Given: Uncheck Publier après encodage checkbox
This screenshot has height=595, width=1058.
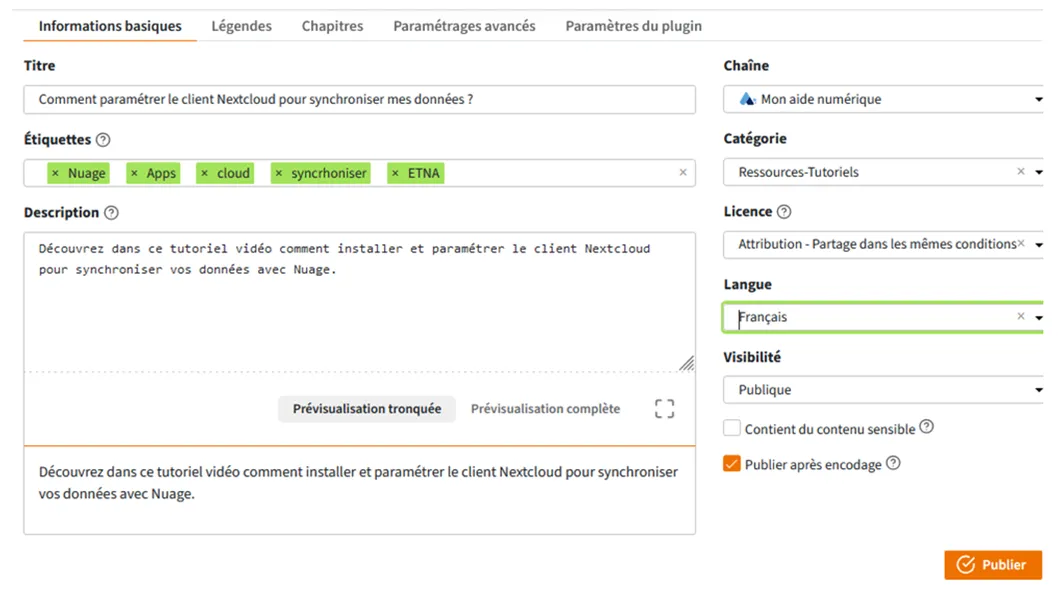Looking at the screenshot, I should 731,463.
